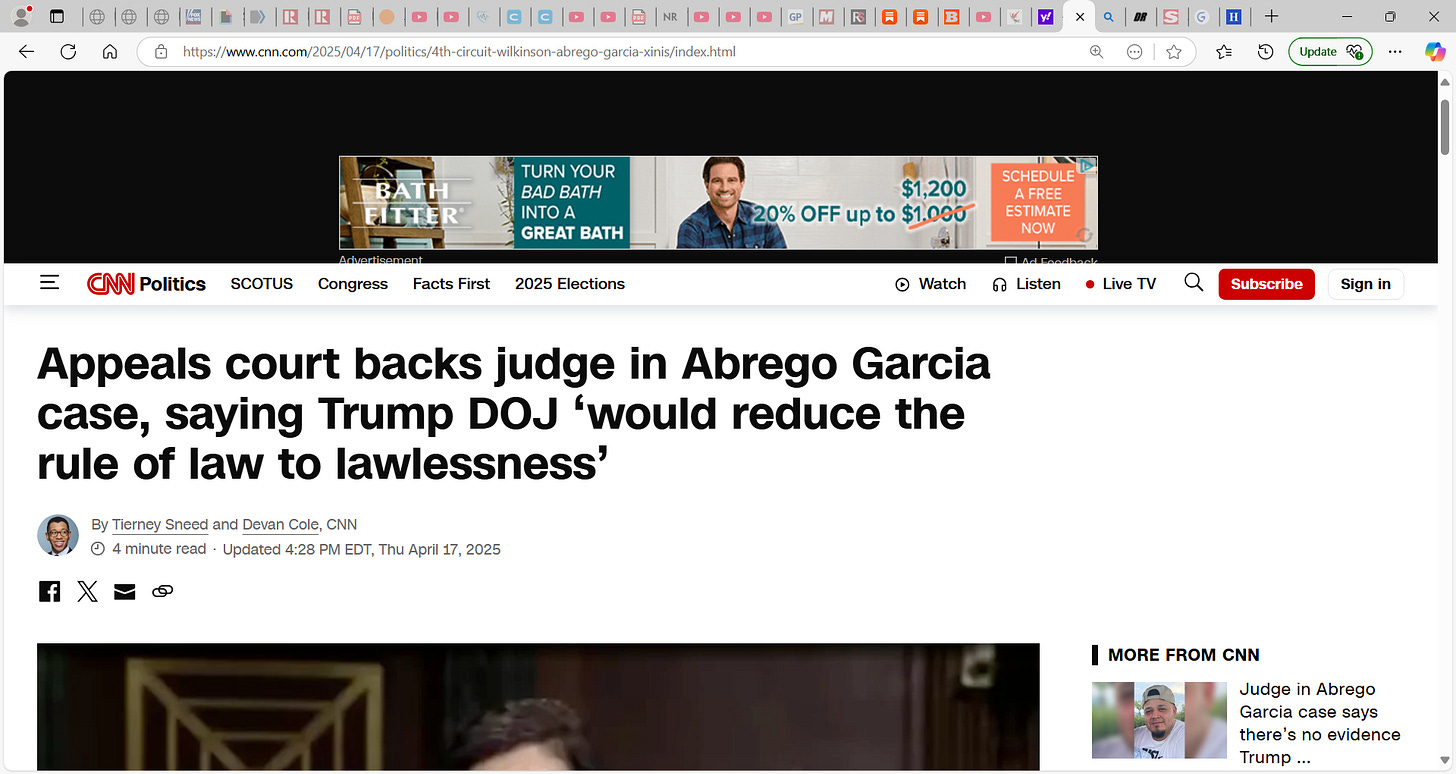
Task: Share article on Facebook
Action: (50, 591)
